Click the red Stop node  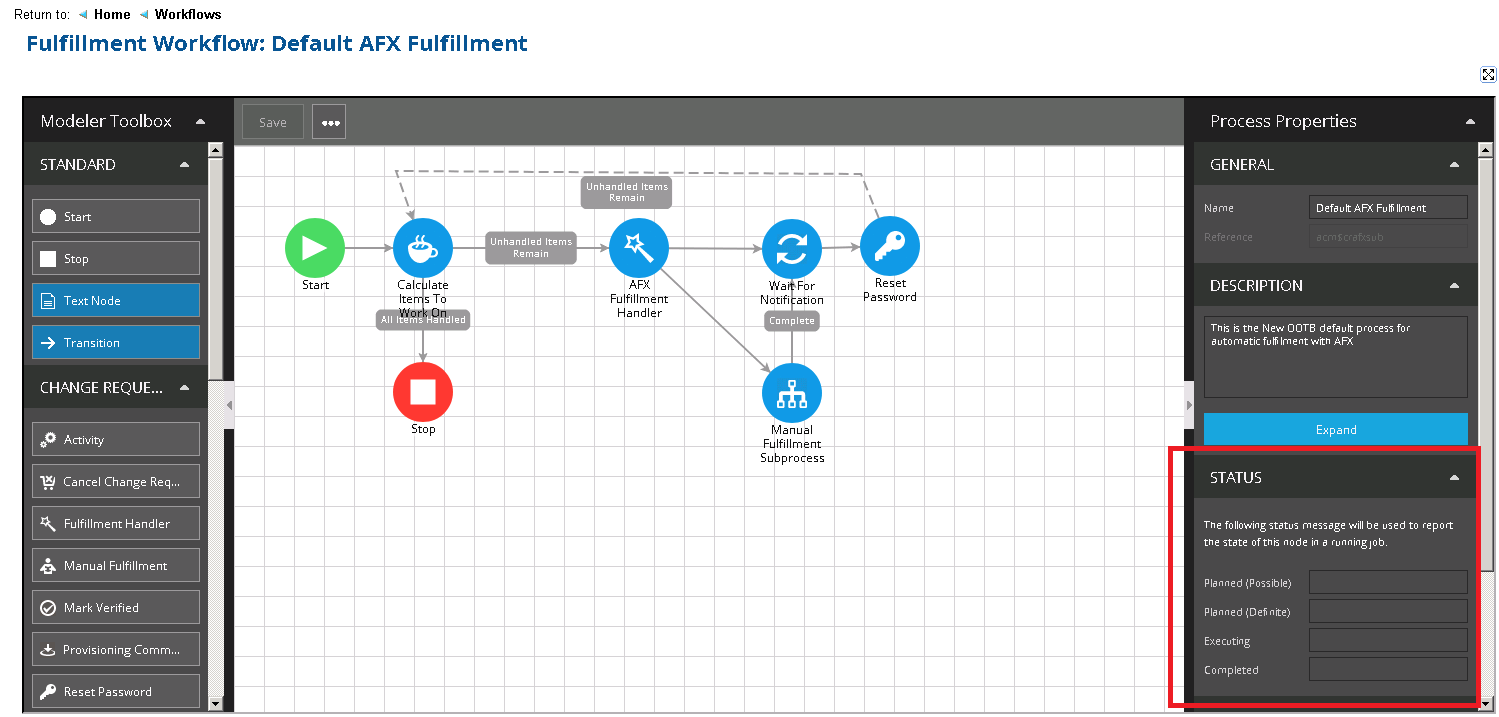(423, 392)
